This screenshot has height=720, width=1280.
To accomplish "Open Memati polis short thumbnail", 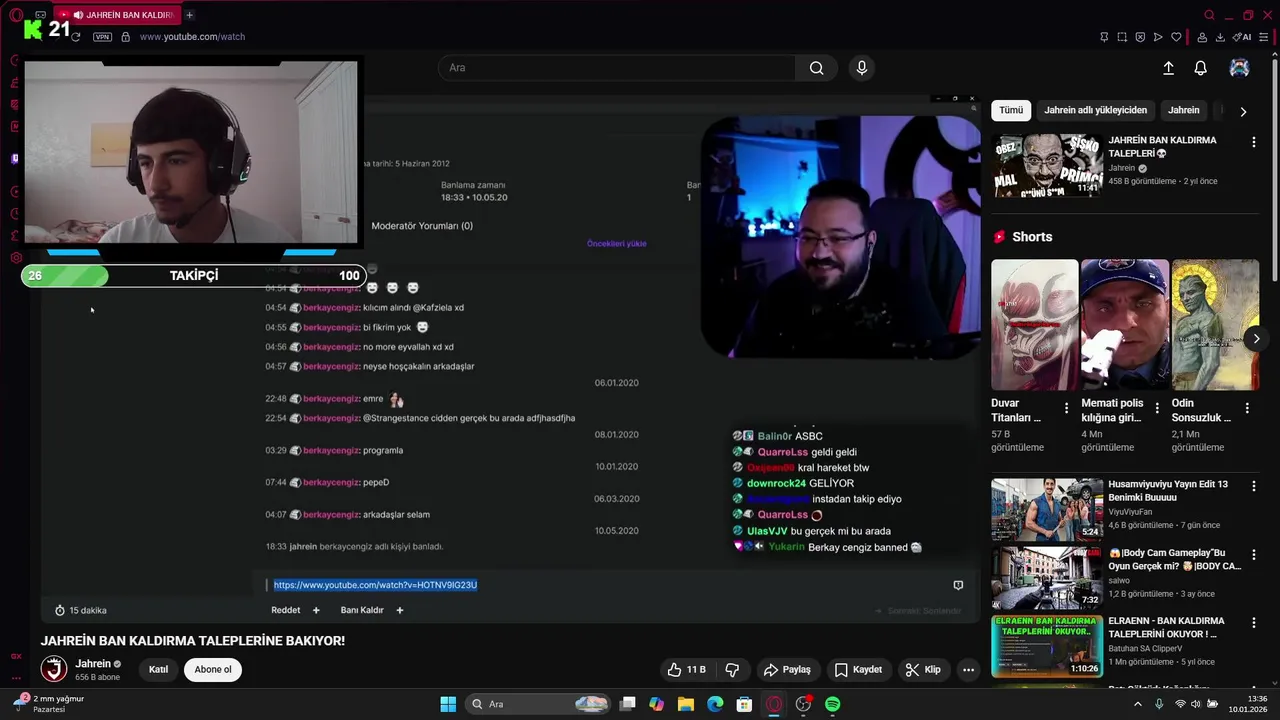I will coord(1125,325).
